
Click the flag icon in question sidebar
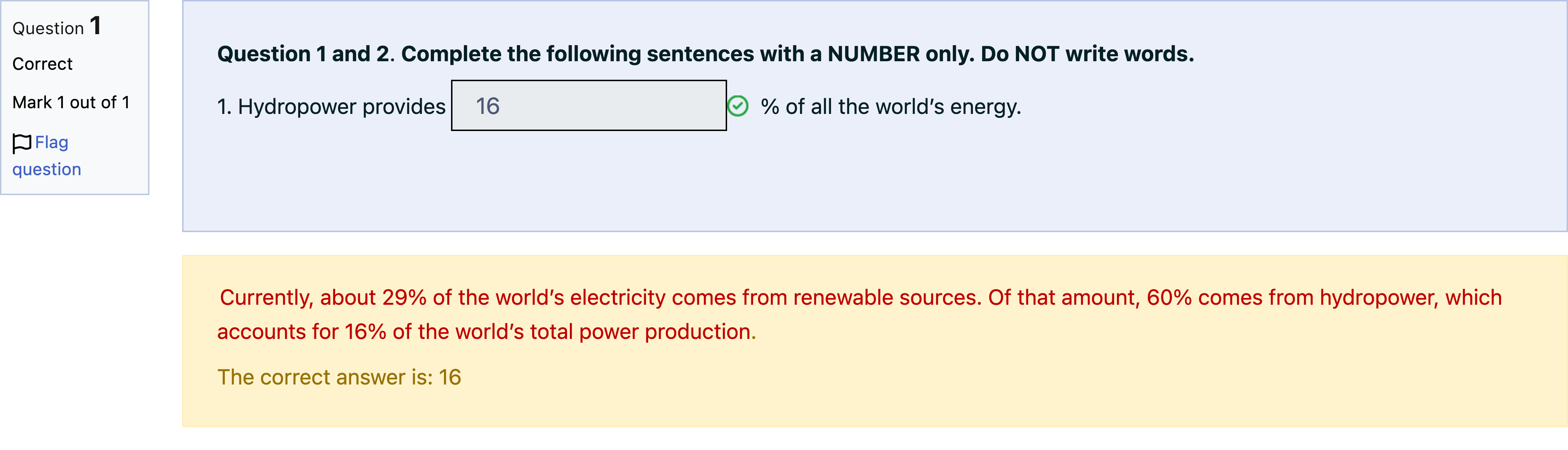coord(22,143)
